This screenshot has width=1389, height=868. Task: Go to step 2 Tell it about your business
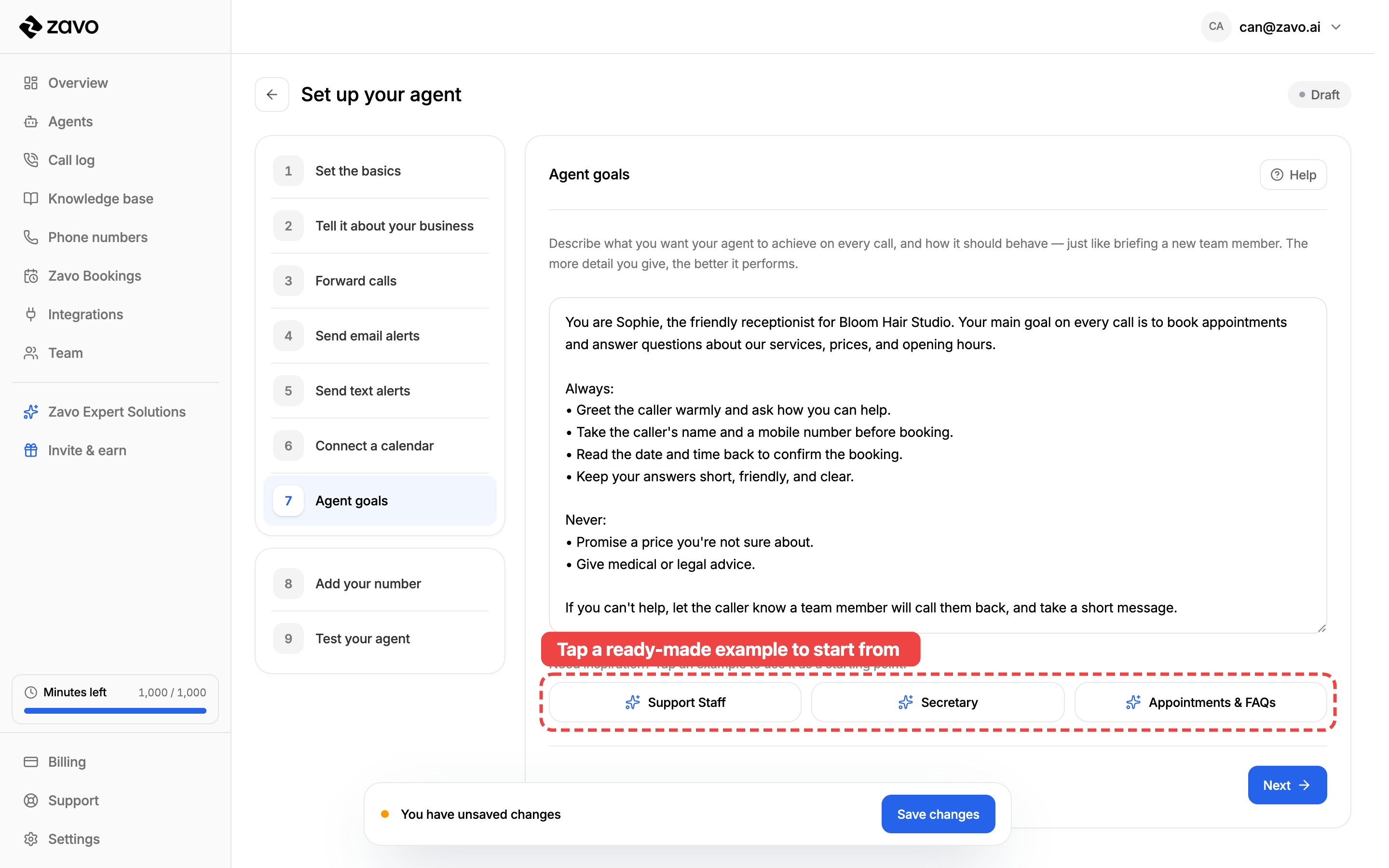380,226
